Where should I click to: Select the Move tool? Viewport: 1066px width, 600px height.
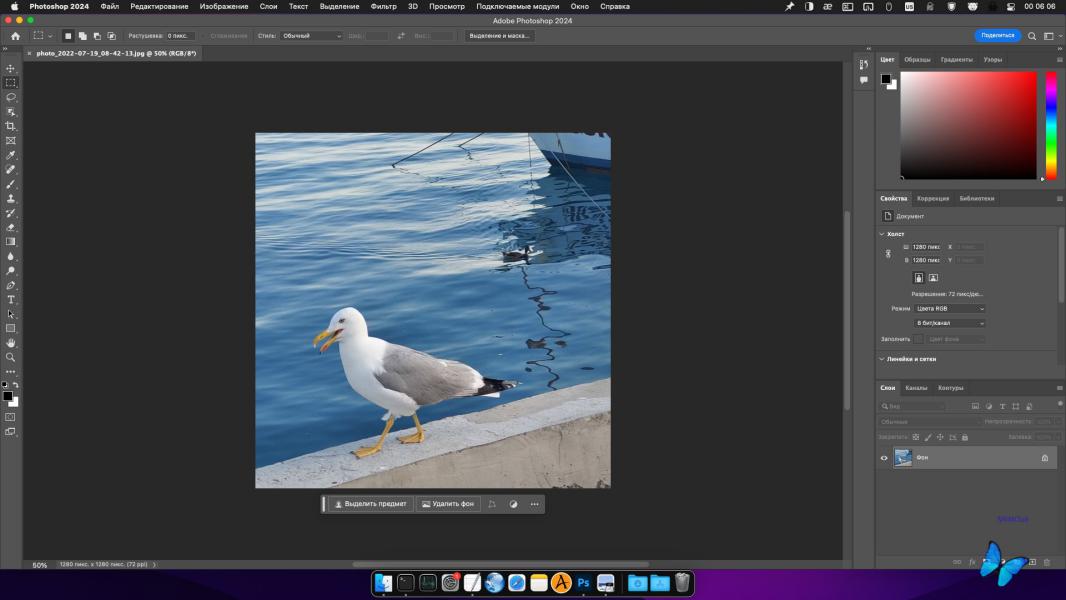pyautogui.click(x=11, y=69)
